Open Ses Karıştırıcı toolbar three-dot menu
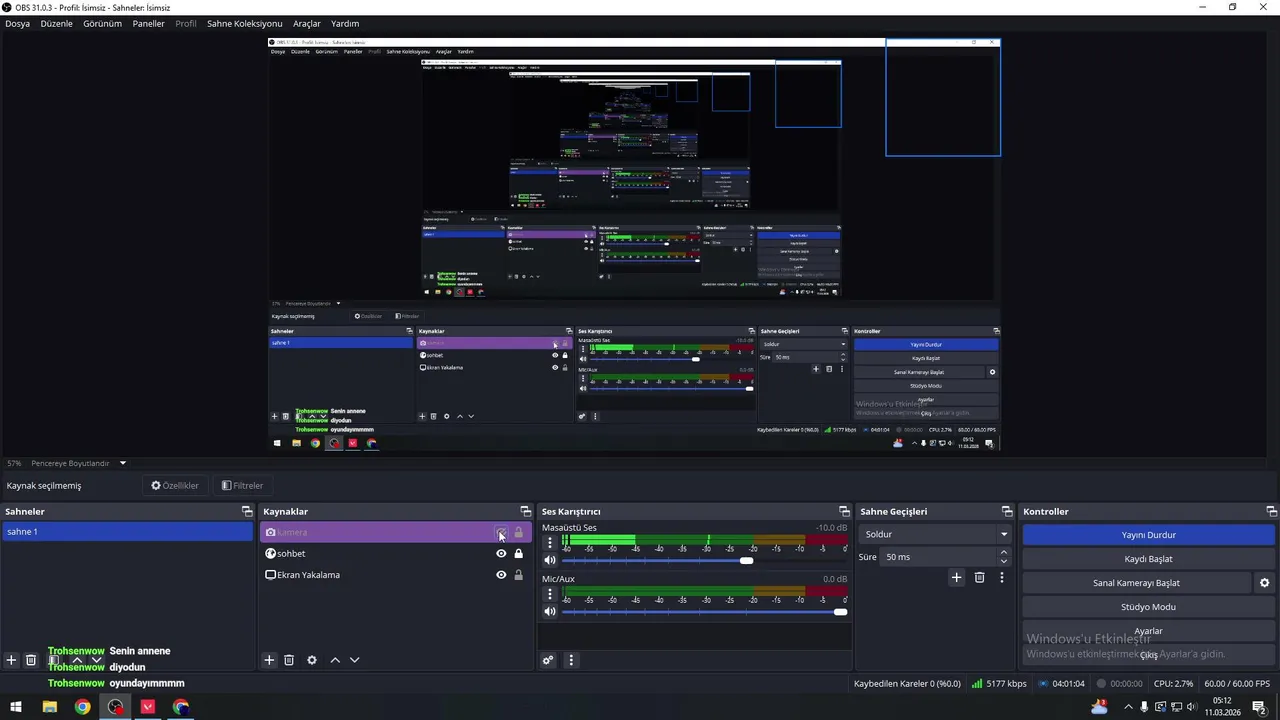1280x720 pixels. click(571, 660)
